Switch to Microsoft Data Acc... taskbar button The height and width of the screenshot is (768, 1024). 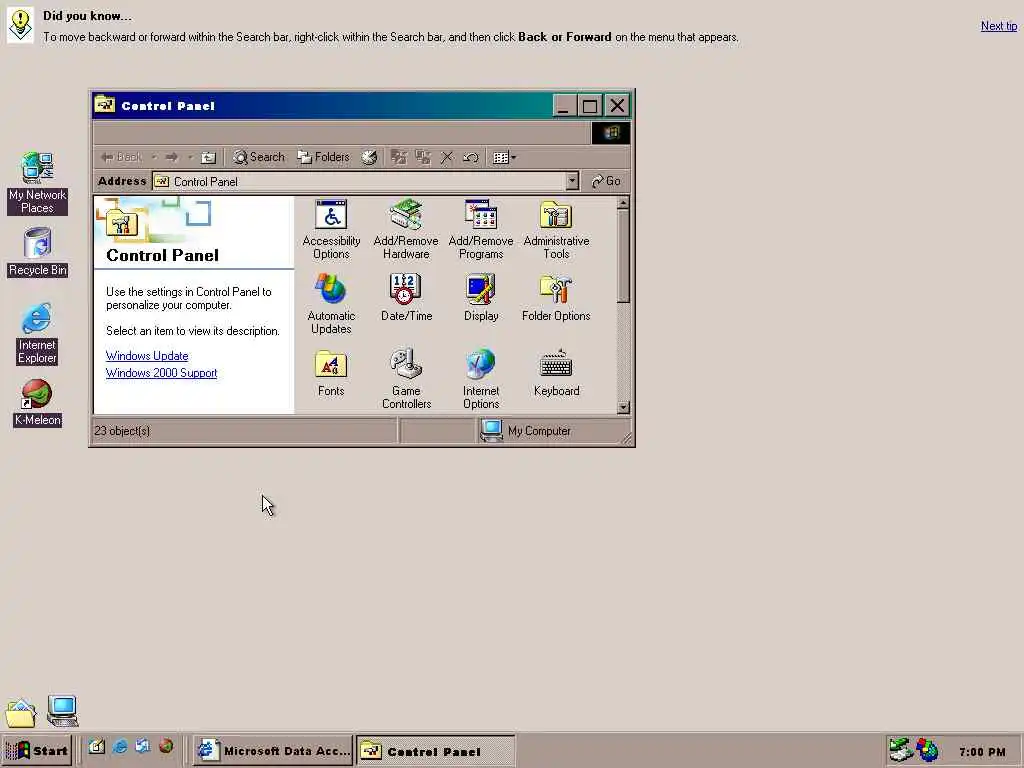click(274, 751)
